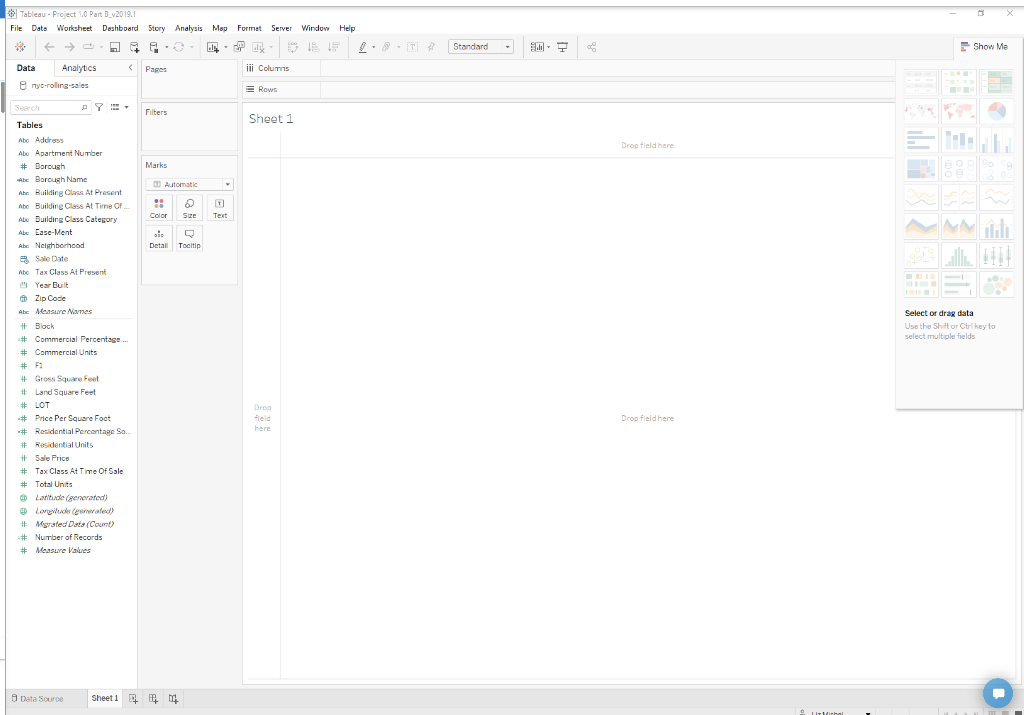
Task: Select the Zip Code field
Action: (x=50, y=298)
